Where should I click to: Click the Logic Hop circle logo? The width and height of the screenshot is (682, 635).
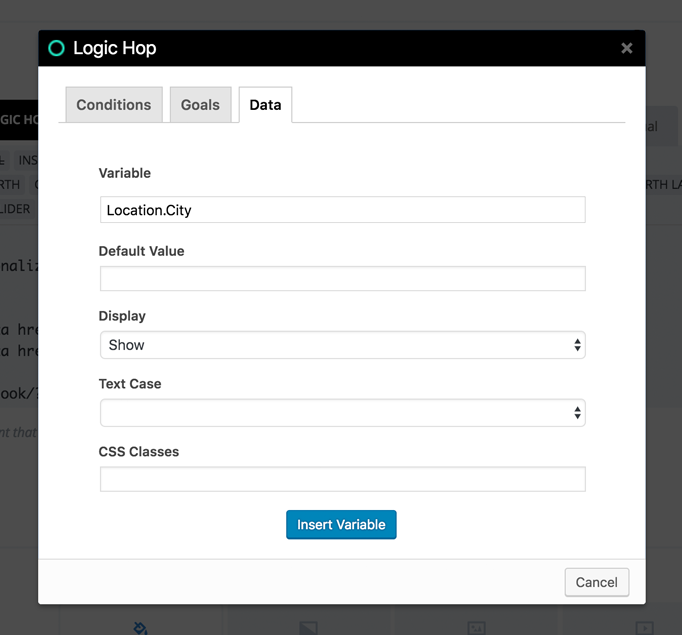(57, 48)
